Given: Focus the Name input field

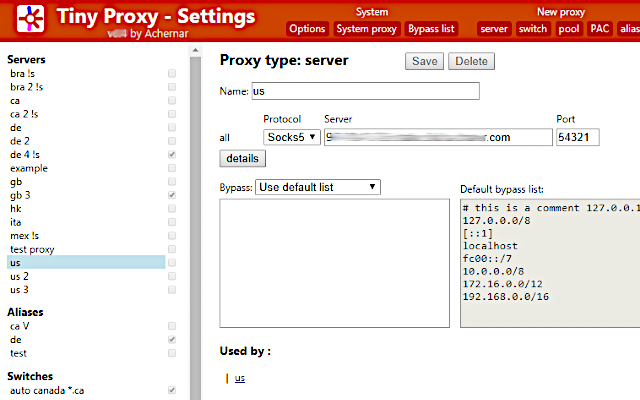Looking at the screenshot, I should click(365, 91).
